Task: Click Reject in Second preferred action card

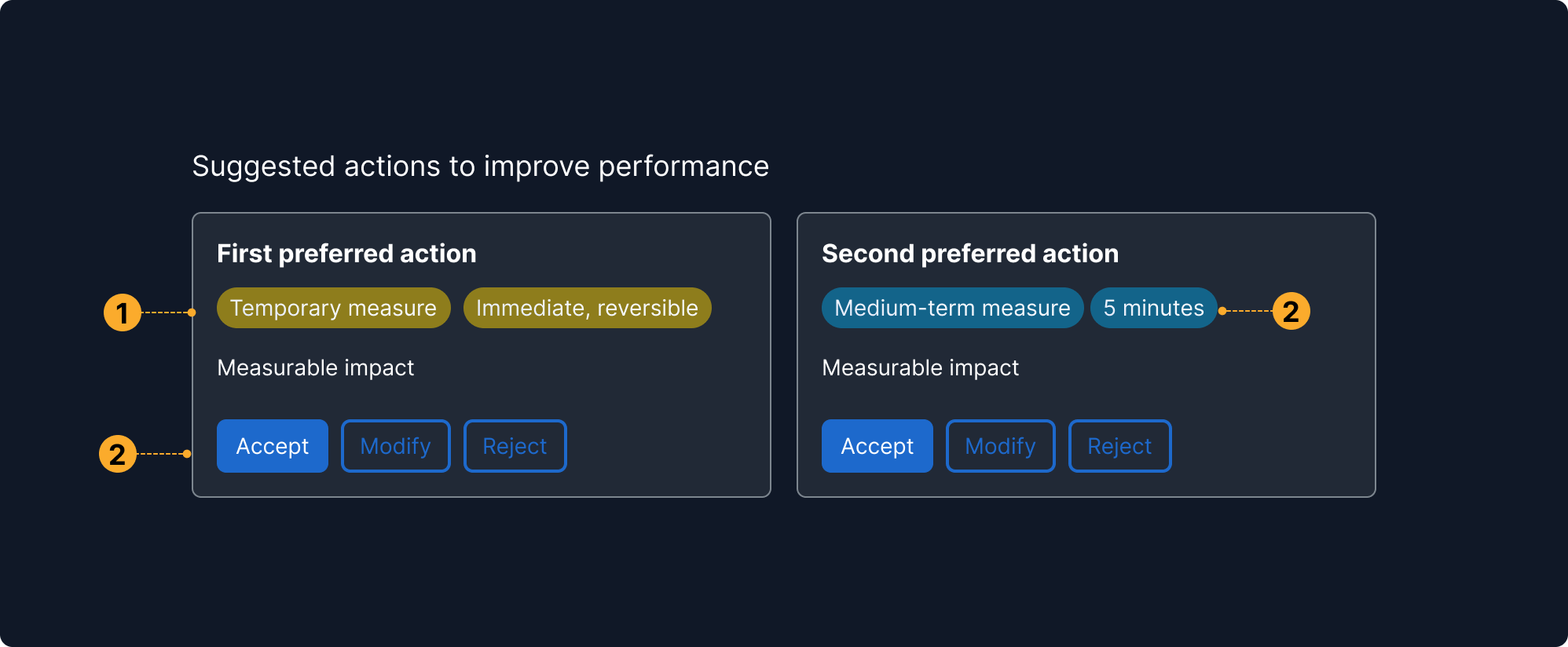Action: coord(1119,446)
